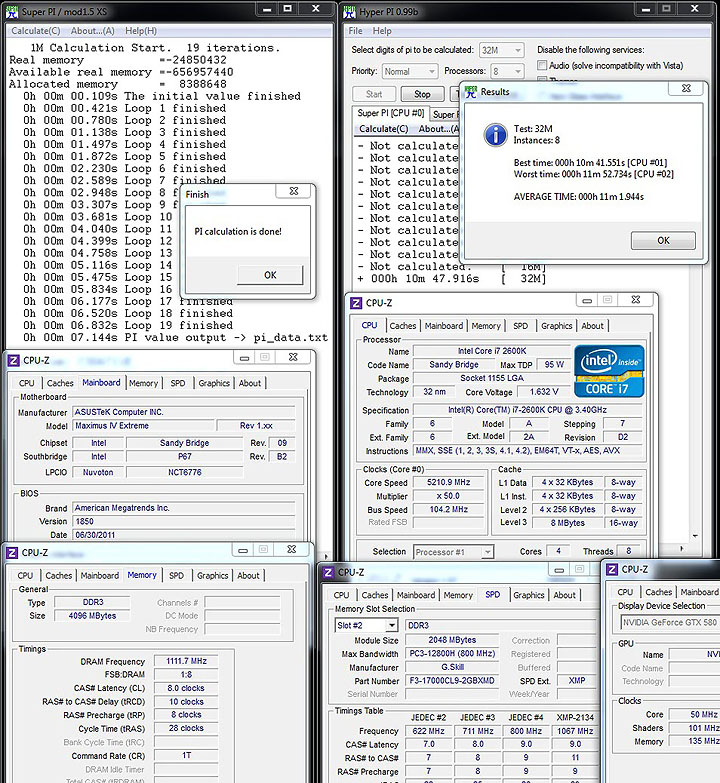Screen dimensions: 720x783
Task: Click the Maximus IV Extreme model field
Action: 144,426
